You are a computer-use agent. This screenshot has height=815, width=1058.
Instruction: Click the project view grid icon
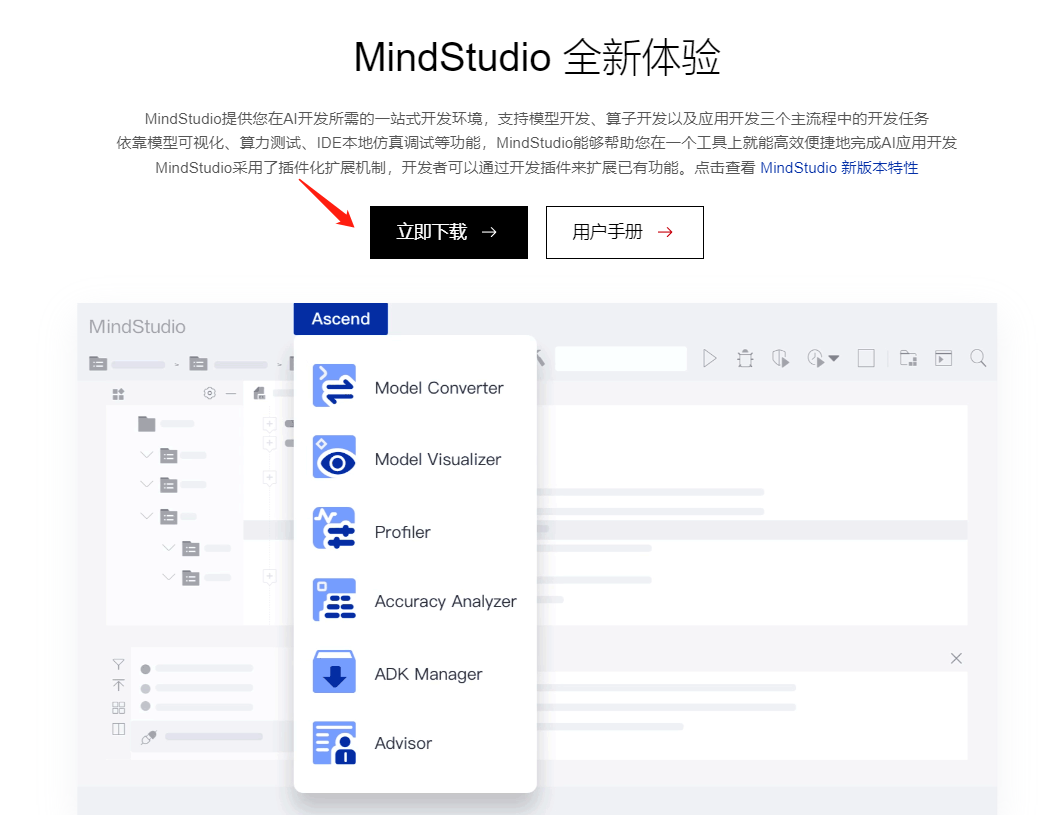[x=118, y=394]
